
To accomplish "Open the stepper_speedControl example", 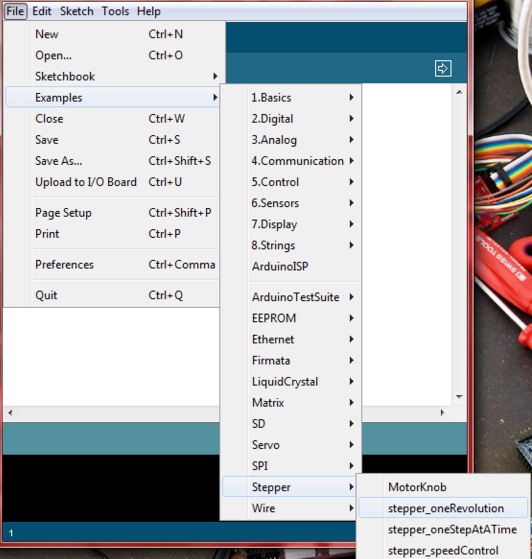I will [443, 550].
